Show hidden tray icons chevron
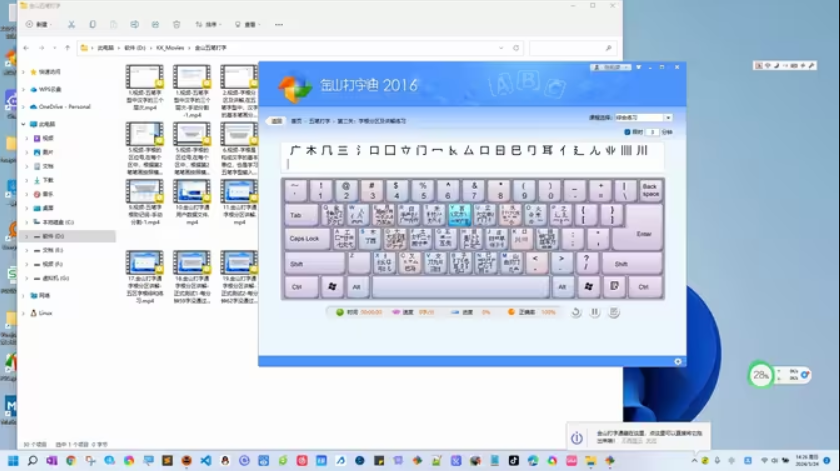 pyautogui.click(x=694, y=461)
